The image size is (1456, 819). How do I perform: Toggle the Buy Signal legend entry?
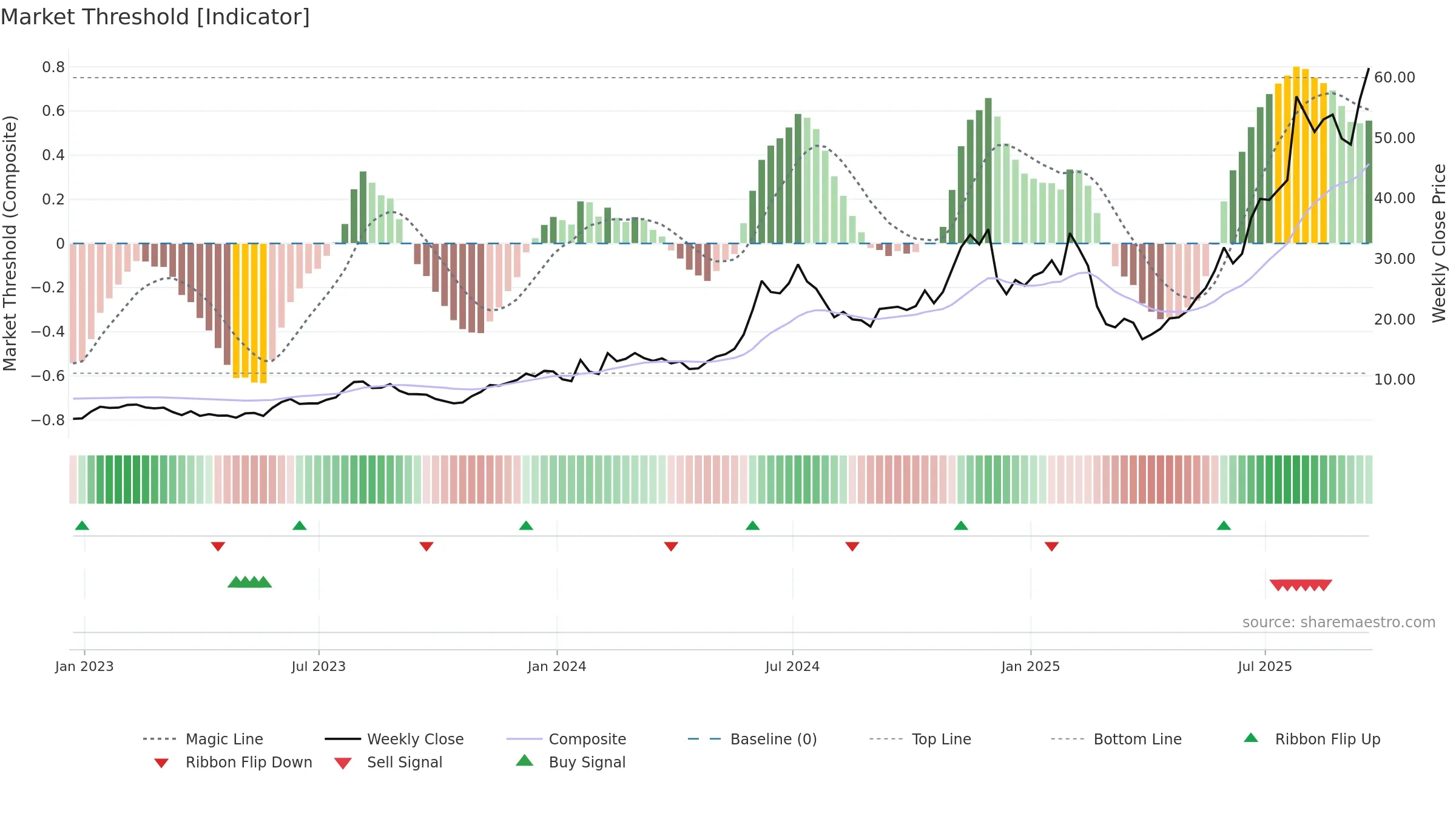[570, 762]
